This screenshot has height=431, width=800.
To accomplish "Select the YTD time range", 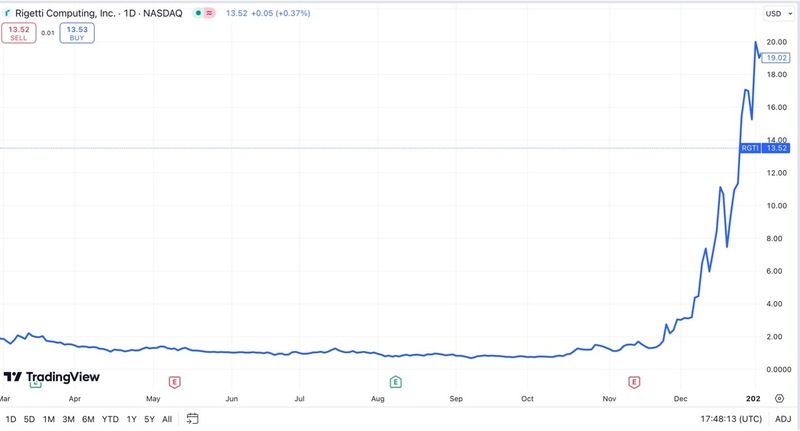I will (x=108, y=418).
